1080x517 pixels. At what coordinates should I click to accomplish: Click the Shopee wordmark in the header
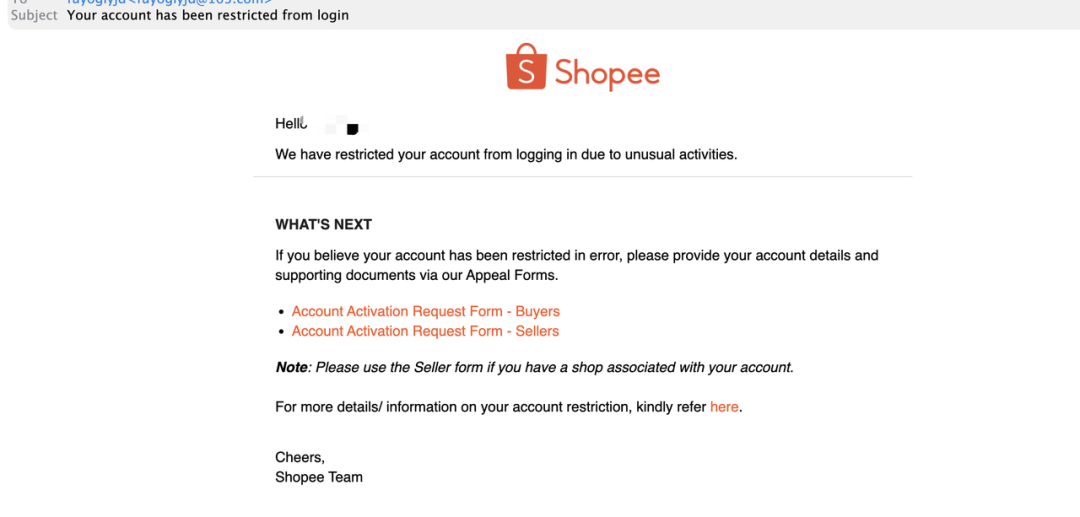(607, 73)
